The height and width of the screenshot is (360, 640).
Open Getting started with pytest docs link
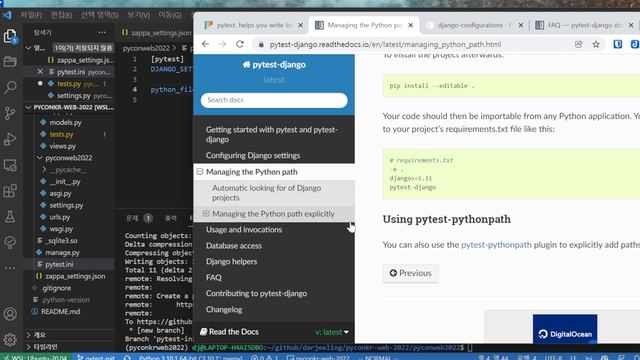coord(271,134)
